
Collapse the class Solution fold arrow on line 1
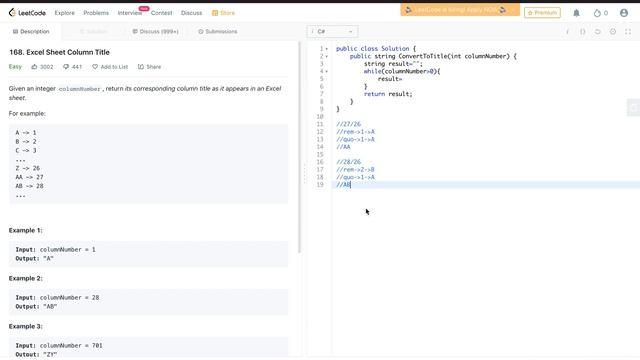tap(327, 49)
